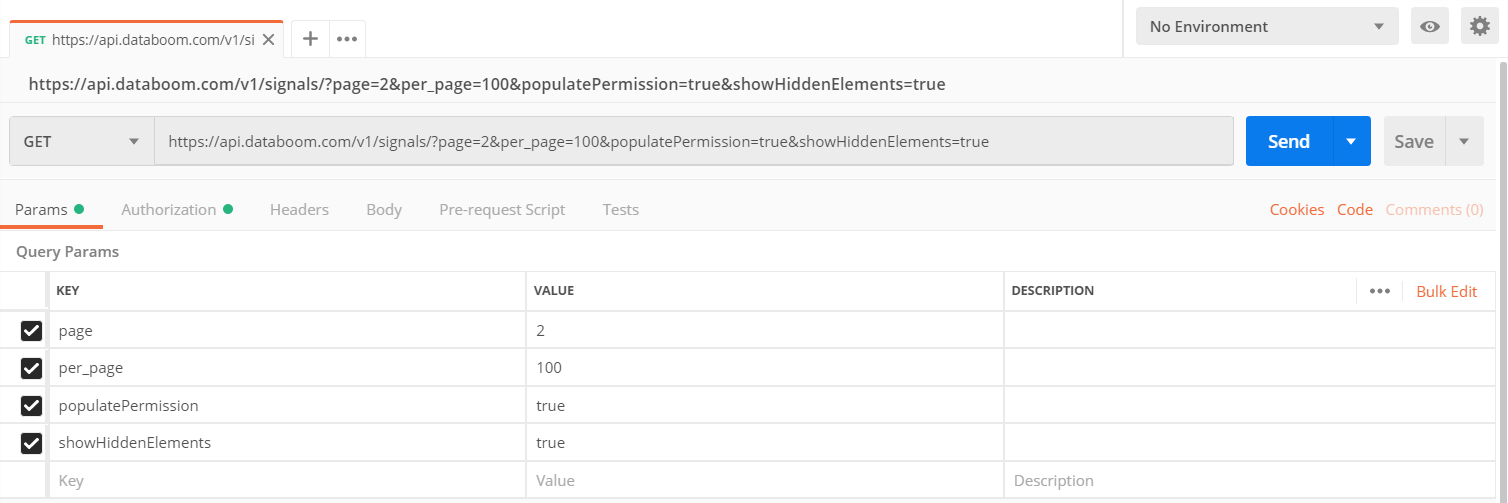This screenshot has width=1508, height=503.
Task: Expand the Save options dropdown arrow
Action: tap(1464, 141)
